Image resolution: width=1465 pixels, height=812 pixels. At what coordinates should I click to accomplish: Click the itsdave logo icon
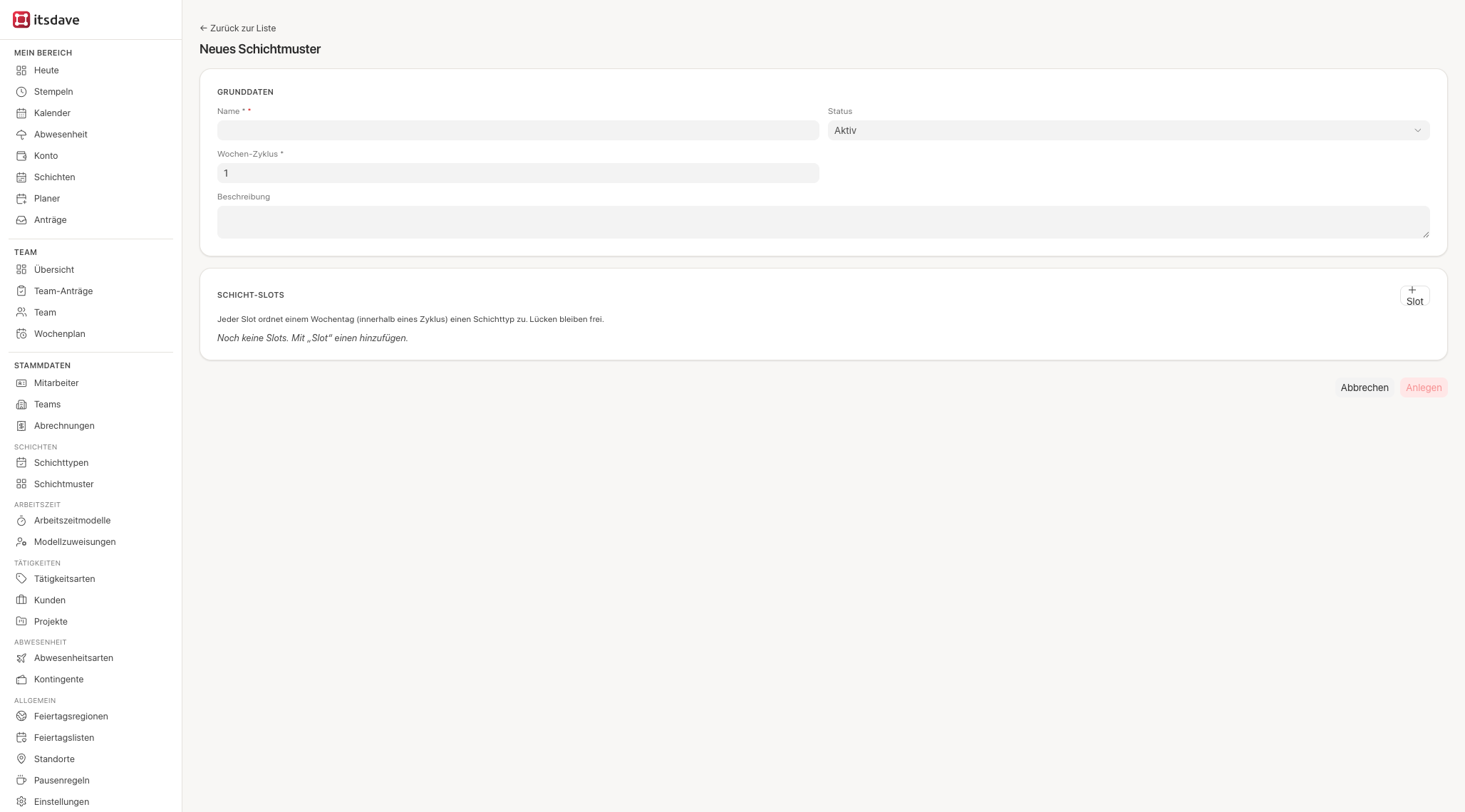click(x=21, y=20)
